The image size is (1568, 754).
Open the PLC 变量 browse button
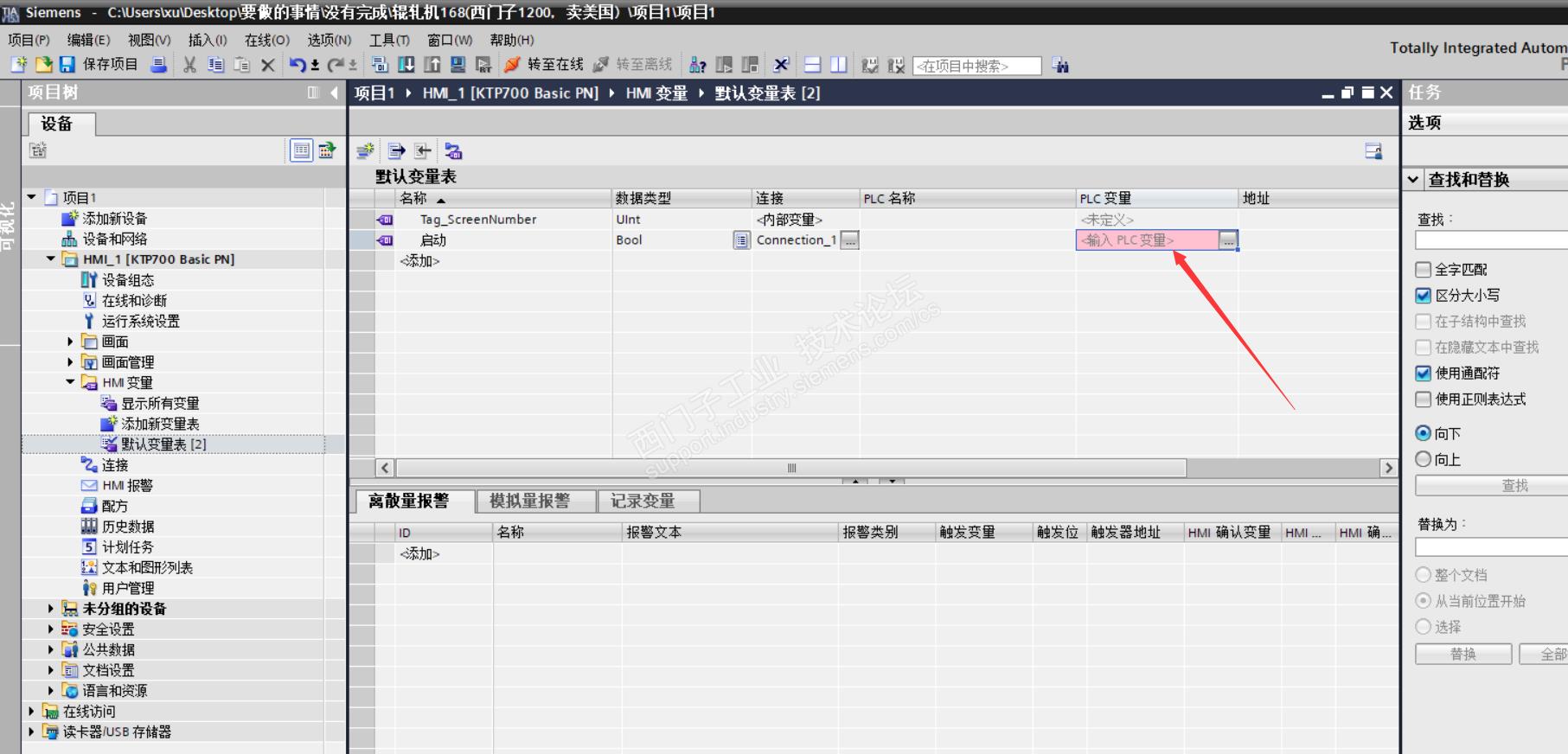1228,240
